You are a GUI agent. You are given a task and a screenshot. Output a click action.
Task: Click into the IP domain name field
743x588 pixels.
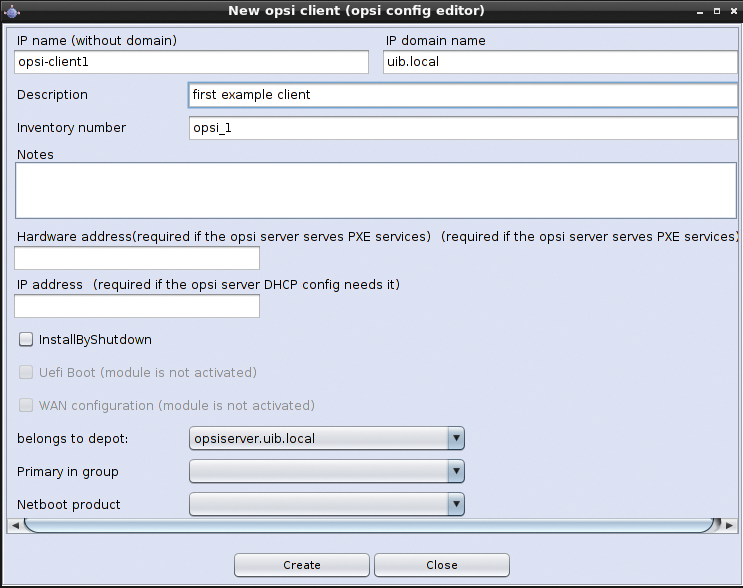pos(560,62)
